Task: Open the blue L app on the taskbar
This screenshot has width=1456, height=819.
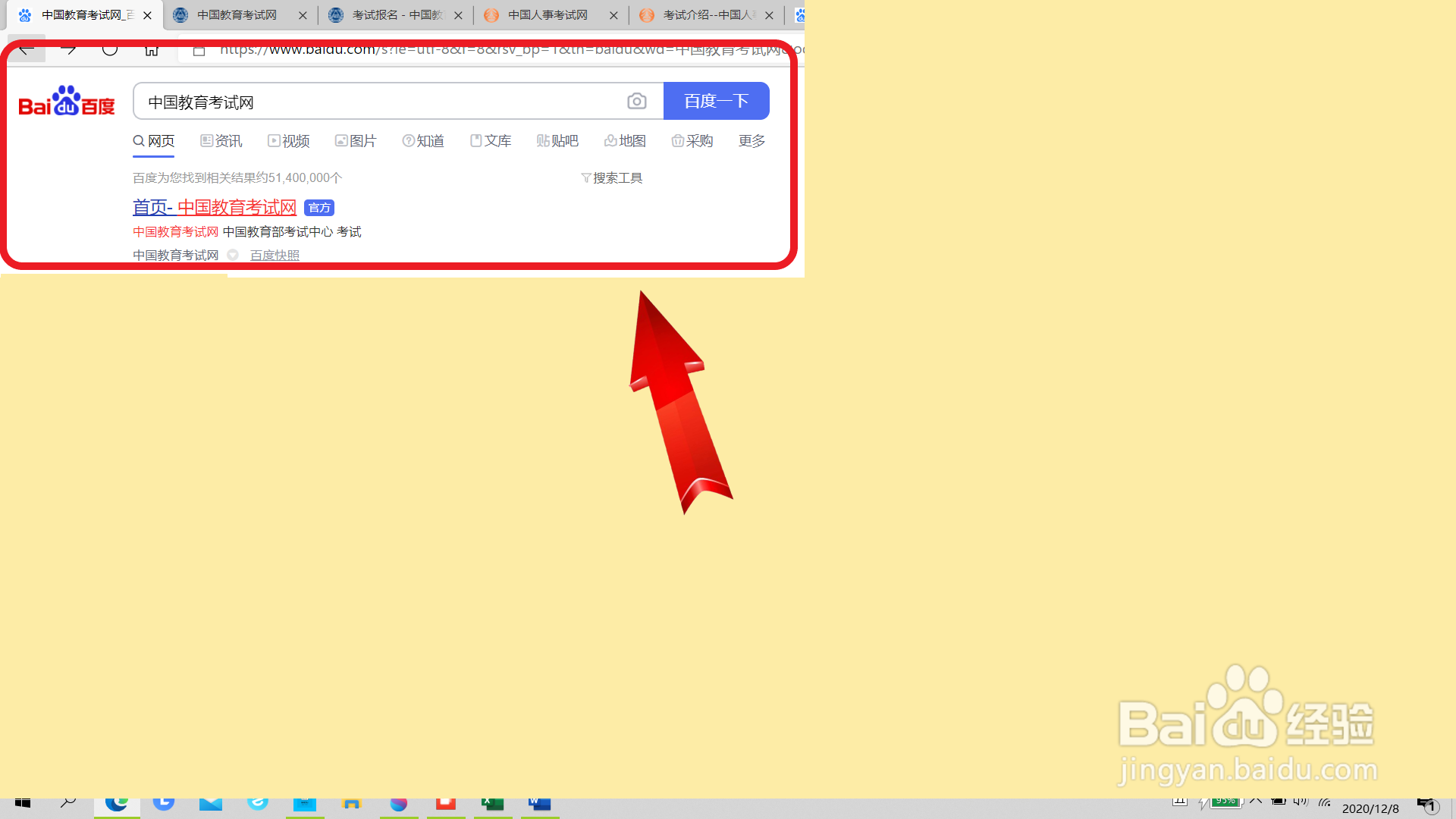Action: click(164, 803)
